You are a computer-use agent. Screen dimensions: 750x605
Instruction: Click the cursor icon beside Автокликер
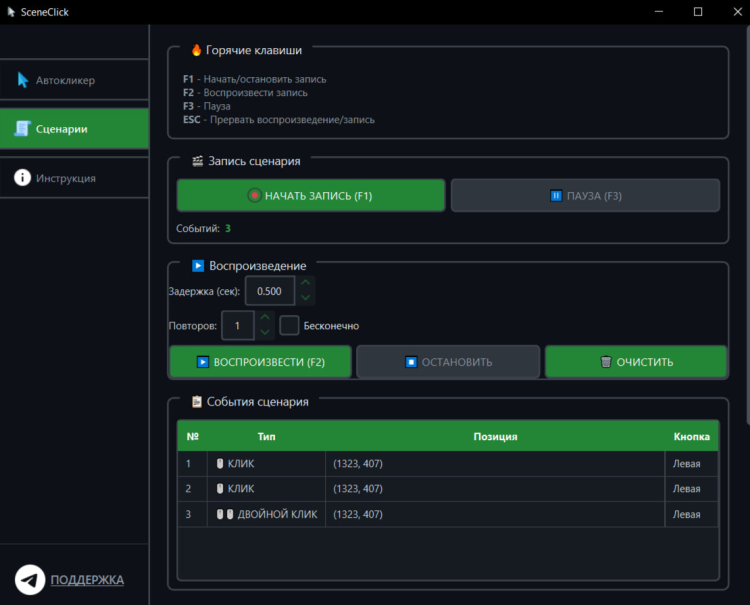(22, 80)
